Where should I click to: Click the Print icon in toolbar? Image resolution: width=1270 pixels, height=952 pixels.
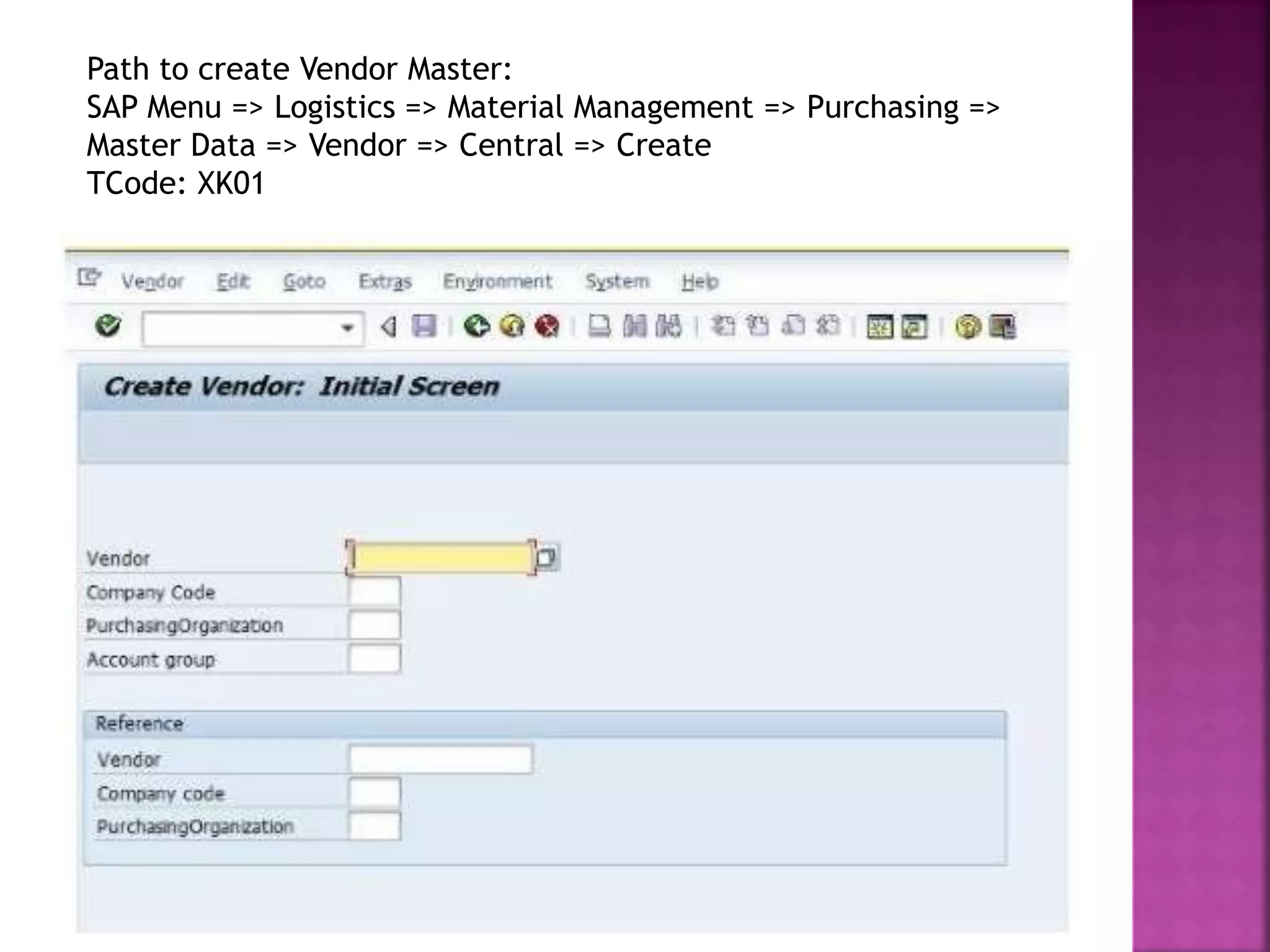(599, 325)
